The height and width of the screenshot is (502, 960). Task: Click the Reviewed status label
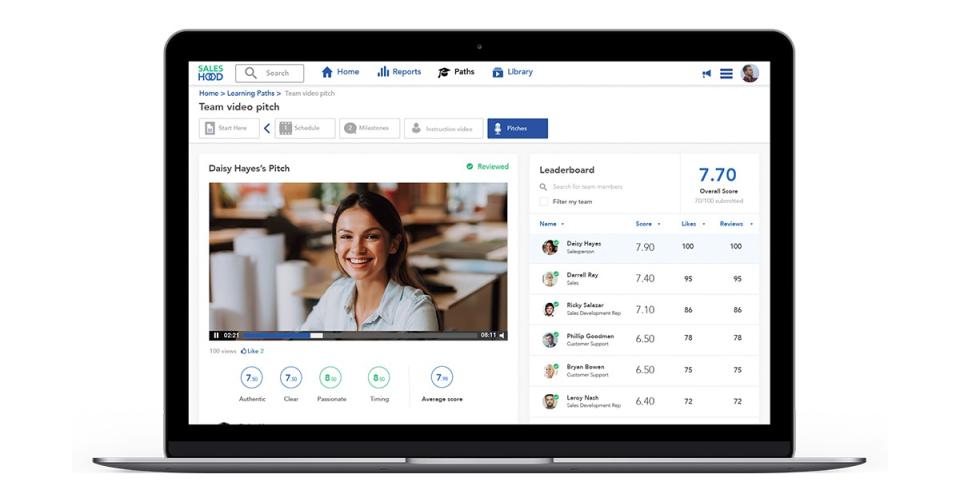(x=487, y=166)
